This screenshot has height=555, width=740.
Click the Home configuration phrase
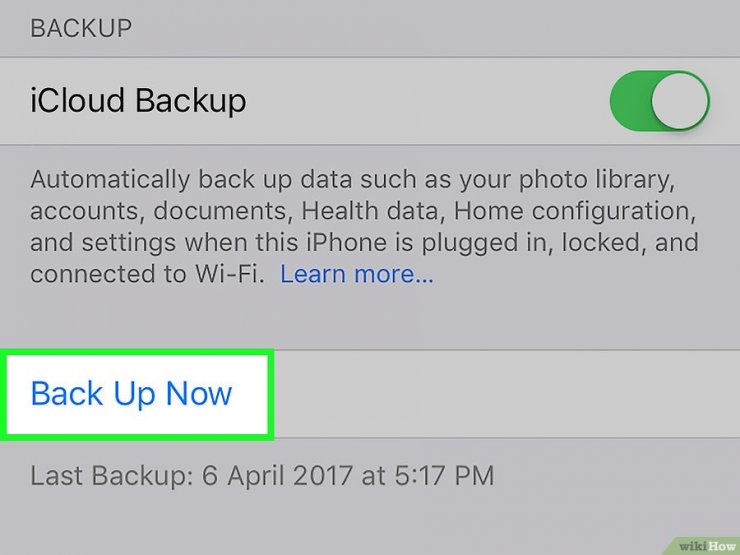pos(575,211)
